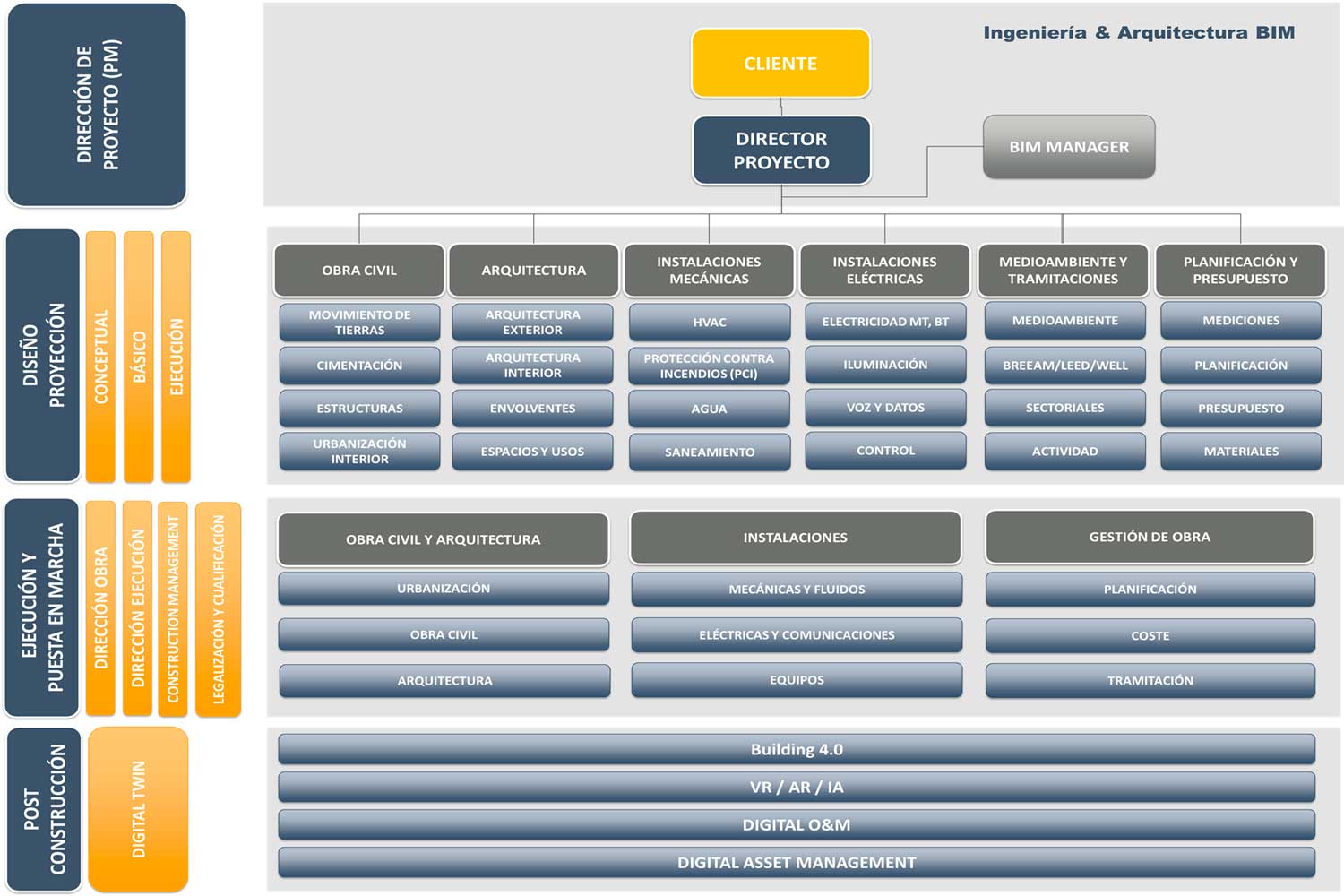Screen dimensions: 1344x896
Task: Select the HVAC item
Action: 709,322
